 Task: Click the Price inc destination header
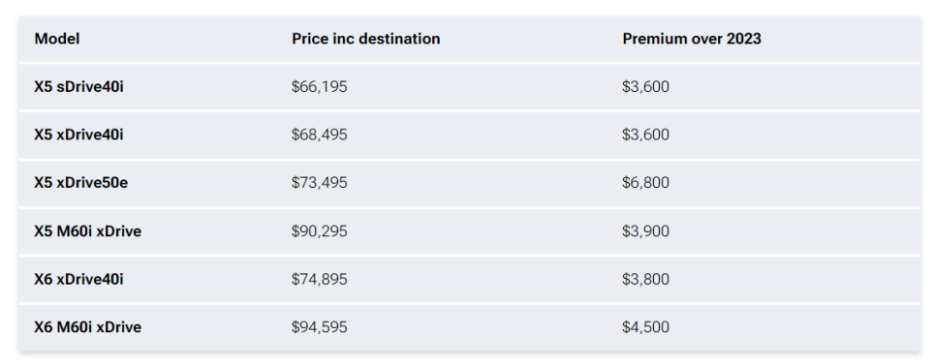click(366, 39)
